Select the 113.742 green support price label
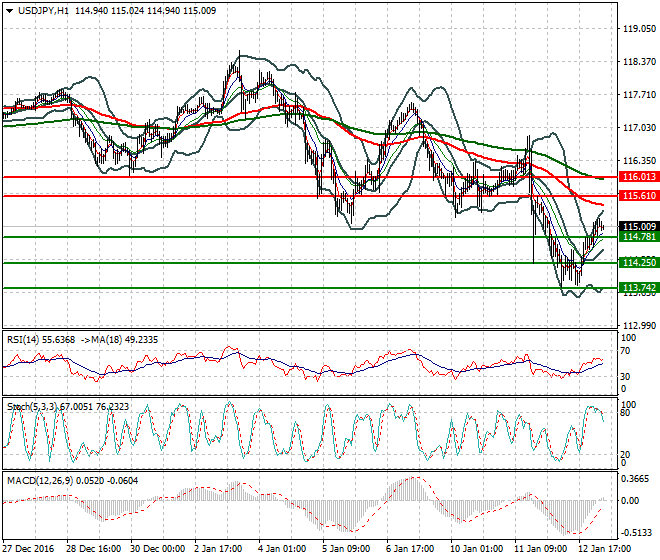Image resolution: width=660 pixels, height=560 pixels. coord(639,288)
